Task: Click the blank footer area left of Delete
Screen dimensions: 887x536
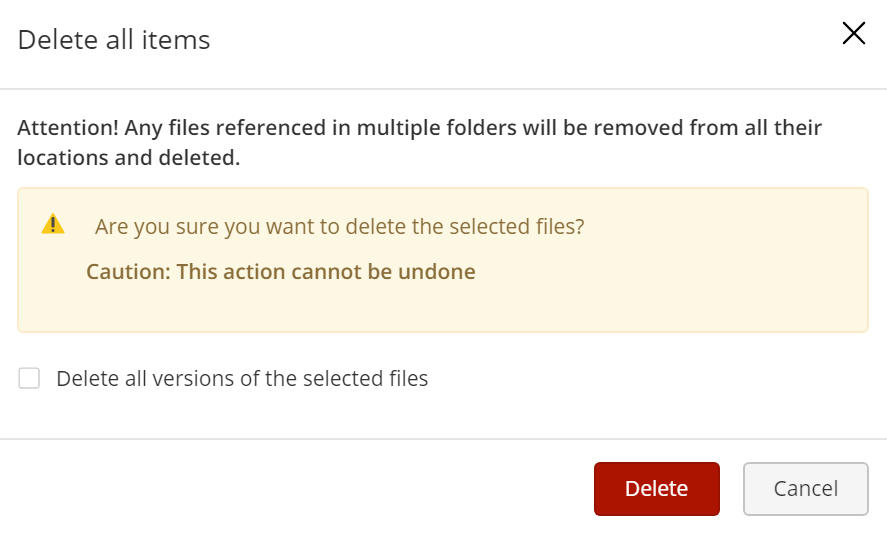Action: [300, 488]
